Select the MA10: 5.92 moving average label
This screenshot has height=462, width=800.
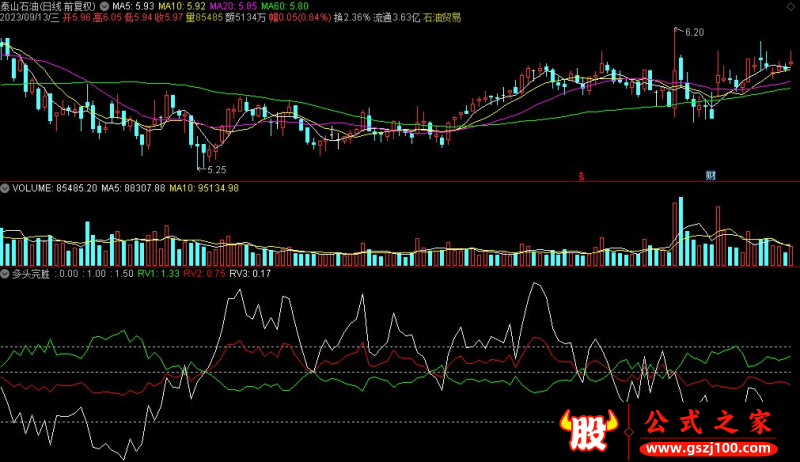182,6
